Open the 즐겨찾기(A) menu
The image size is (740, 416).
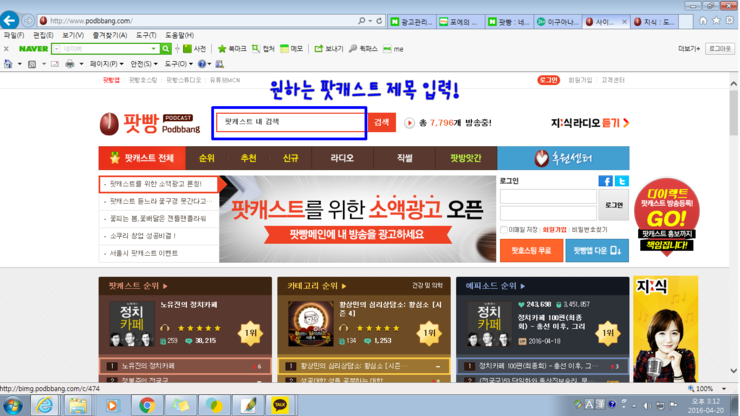(x=109, y=35)
